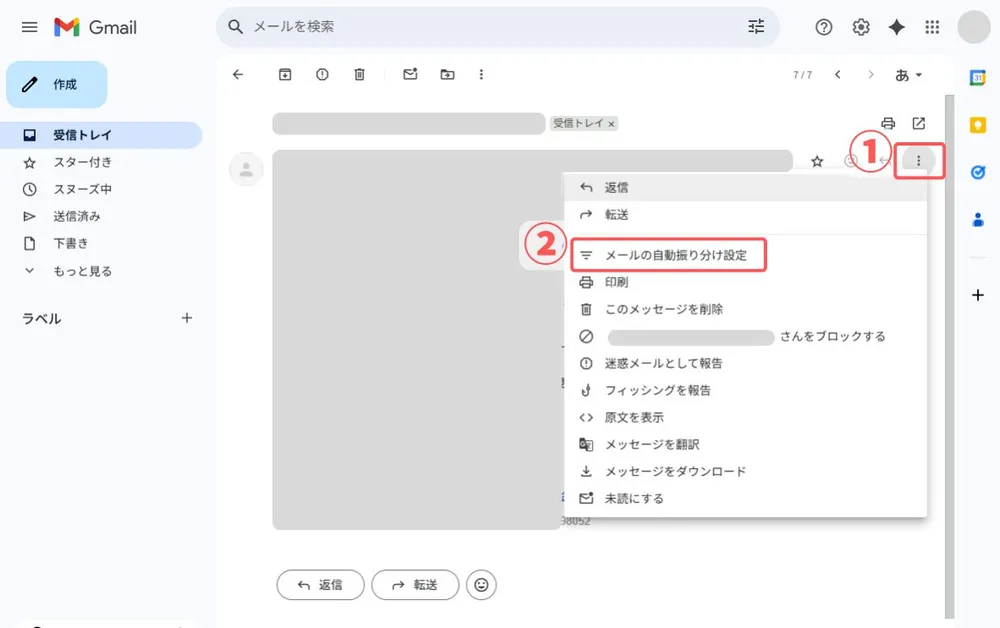This screenshot has width=1000, height=628.
Task: Open Google Calendar side panel icon
Action: (977, 78)
